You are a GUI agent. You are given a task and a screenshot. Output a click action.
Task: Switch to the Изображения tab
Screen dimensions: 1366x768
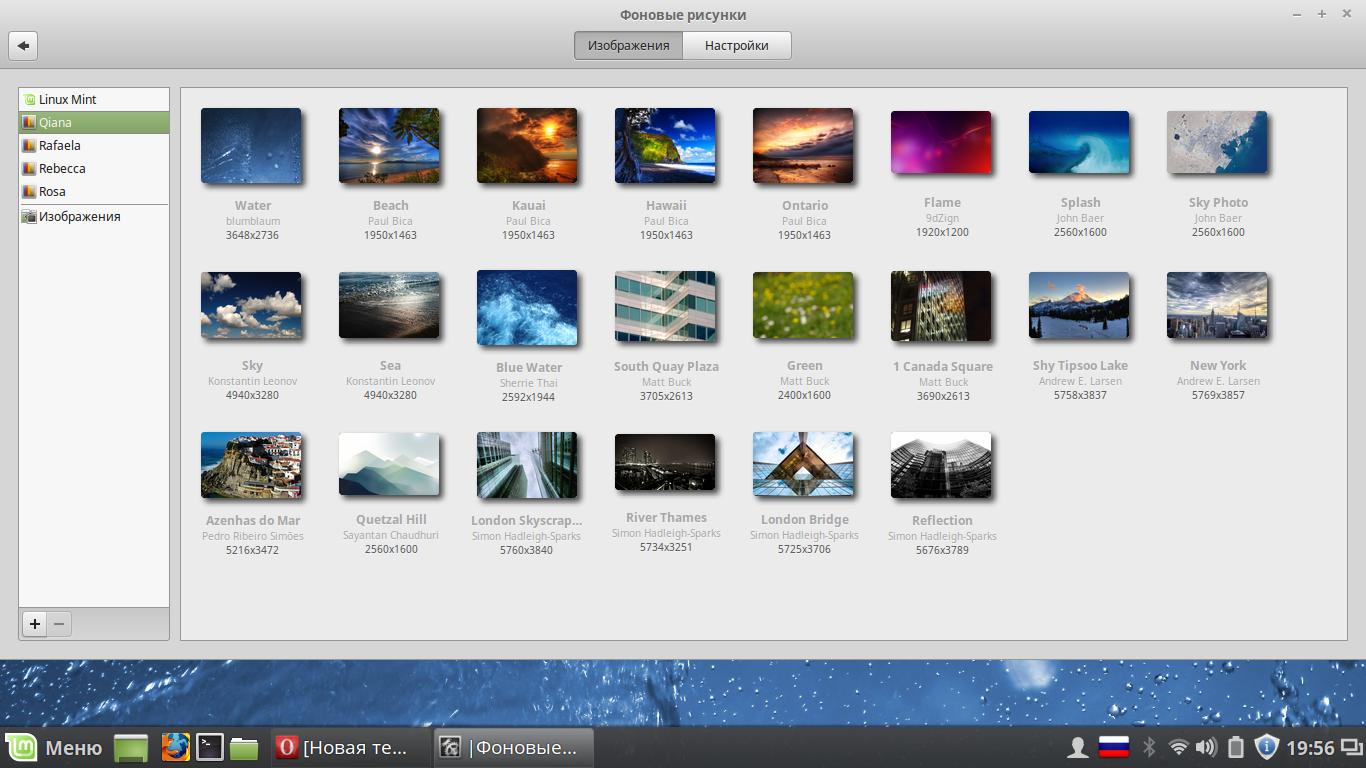tap(628, 45)
